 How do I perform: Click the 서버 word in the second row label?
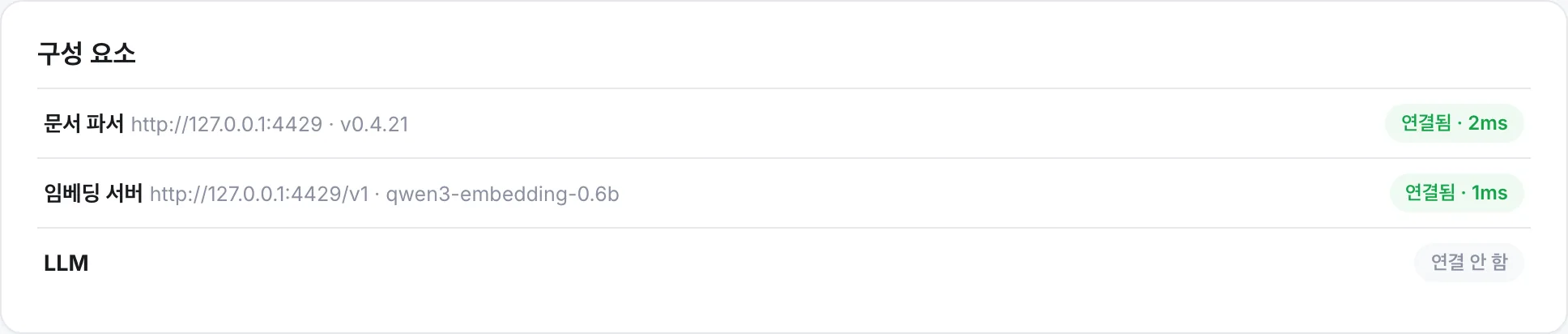[x=124, y=193]
